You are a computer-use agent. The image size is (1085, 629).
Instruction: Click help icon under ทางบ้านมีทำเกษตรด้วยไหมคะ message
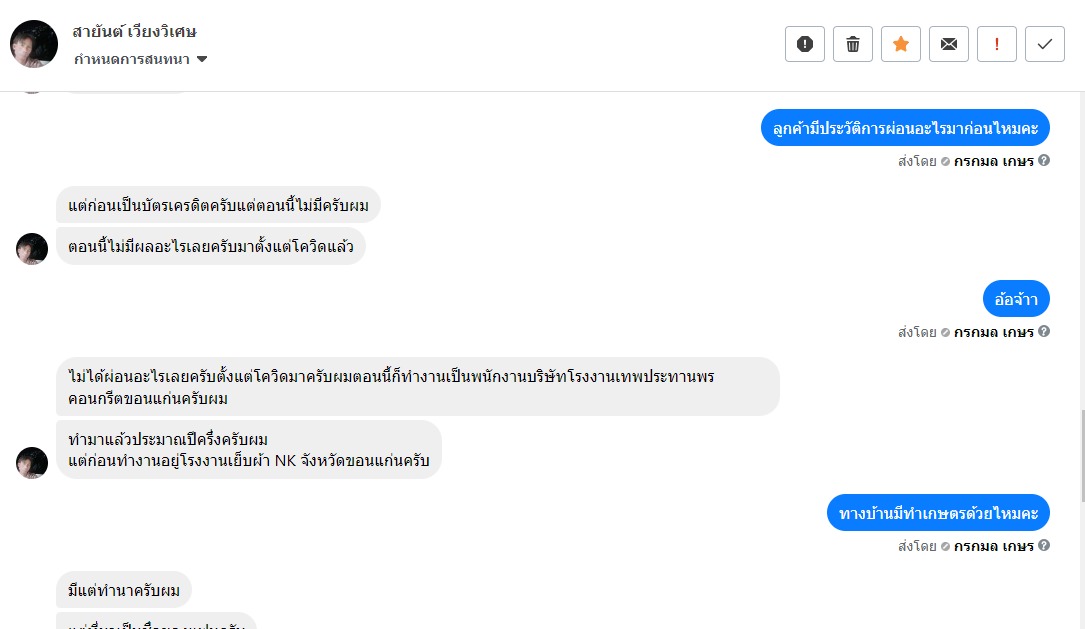(x=1044, y=545)
